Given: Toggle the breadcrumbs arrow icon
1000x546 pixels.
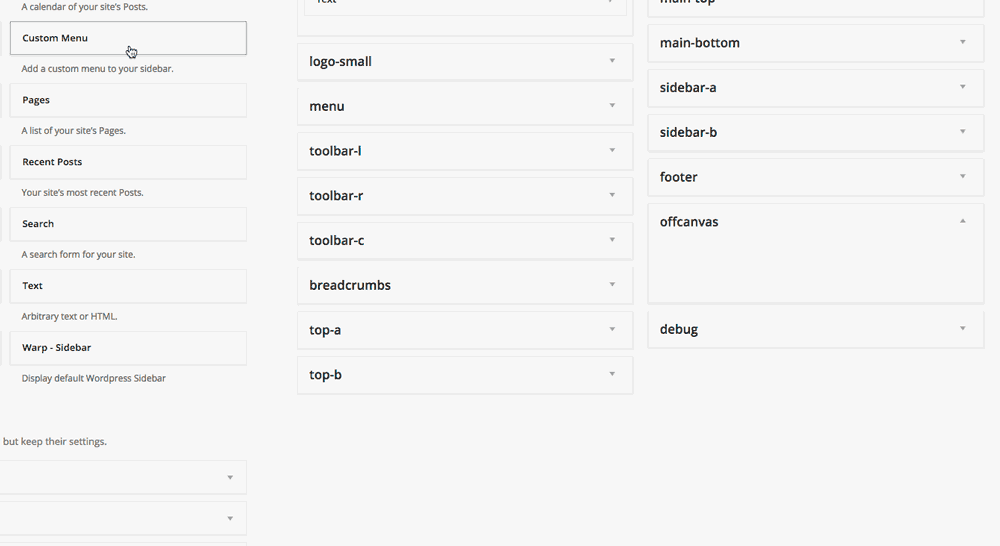Looking at the screenshot, I should coord(612,284).
